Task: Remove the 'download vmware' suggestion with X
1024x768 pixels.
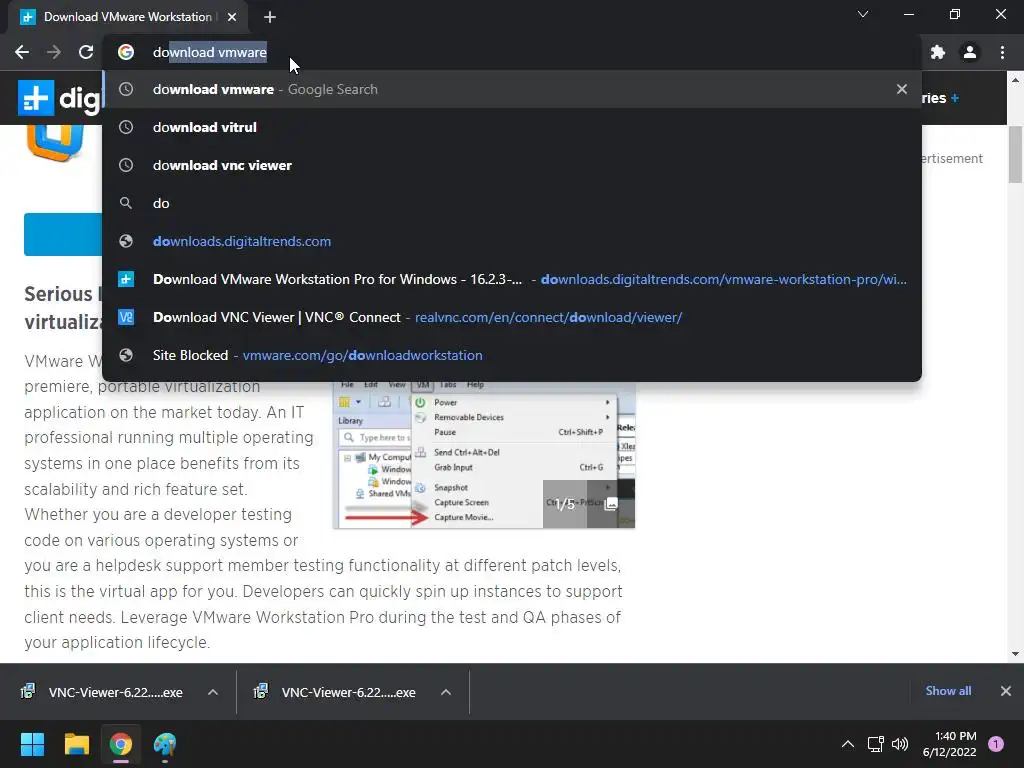Action: 902,89
